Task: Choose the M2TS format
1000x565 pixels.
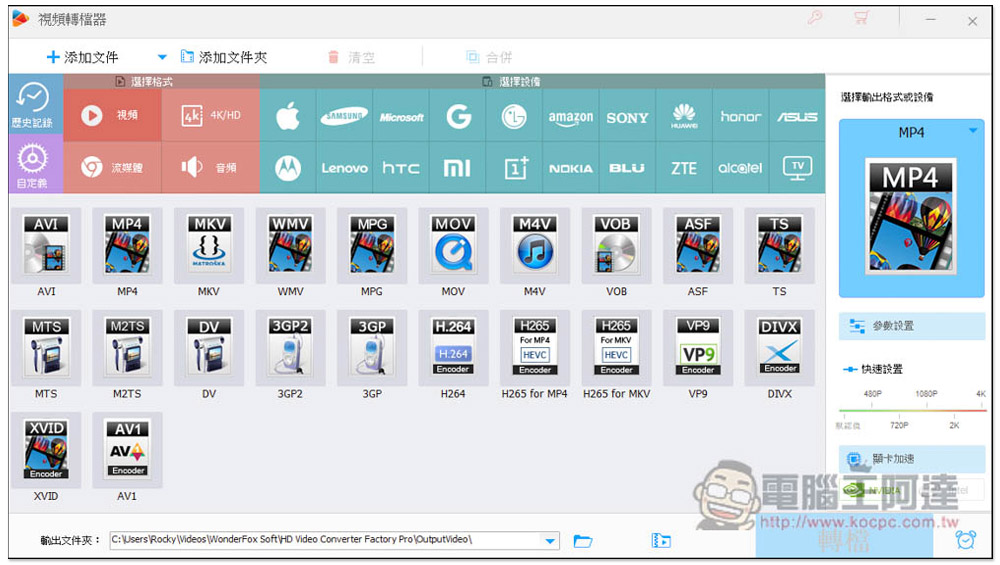Action: tap(128, 348)
